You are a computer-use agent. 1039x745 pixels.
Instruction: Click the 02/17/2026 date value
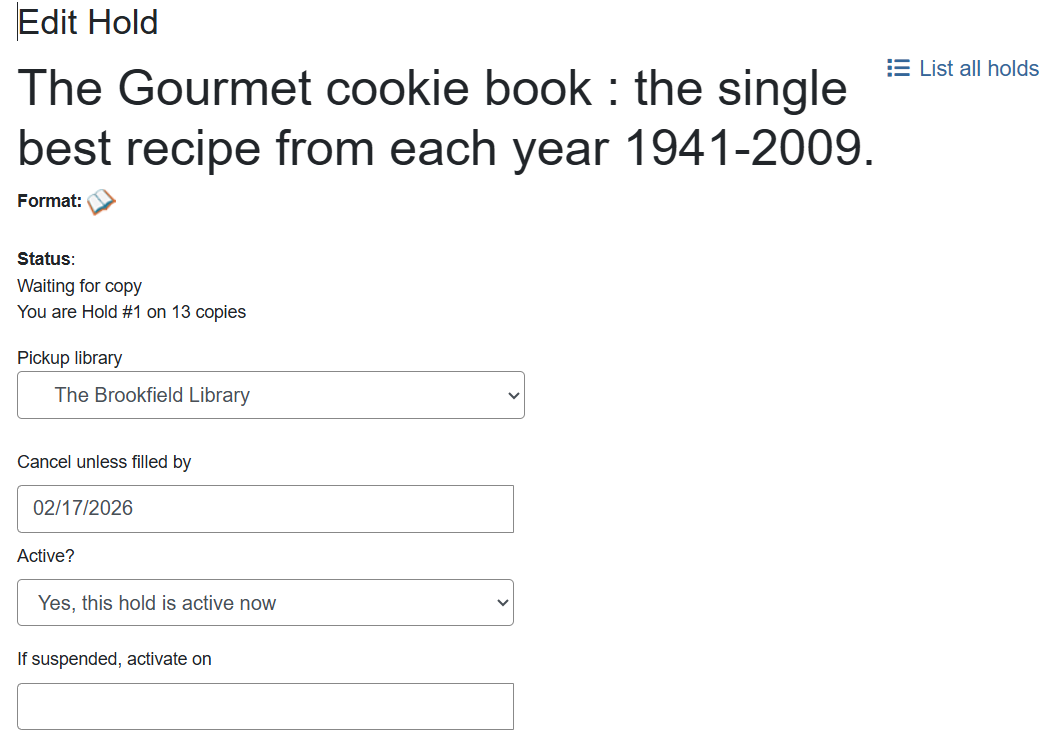coord(83,508)
